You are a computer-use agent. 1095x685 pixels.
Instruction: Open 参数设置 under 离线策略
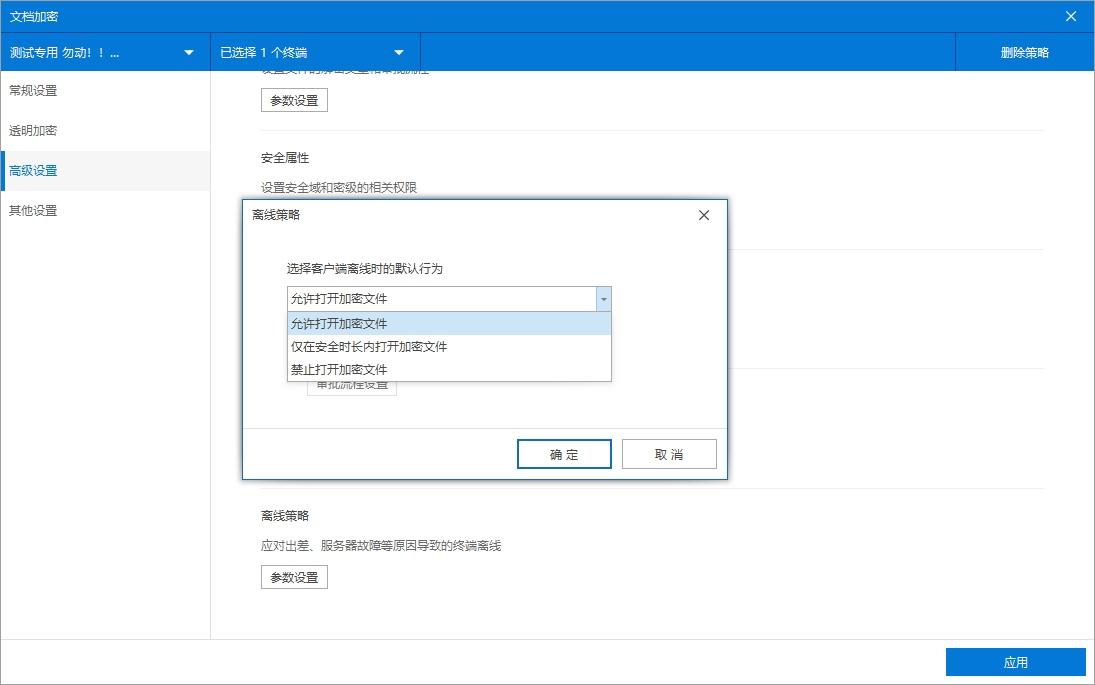tap(294, 576)
